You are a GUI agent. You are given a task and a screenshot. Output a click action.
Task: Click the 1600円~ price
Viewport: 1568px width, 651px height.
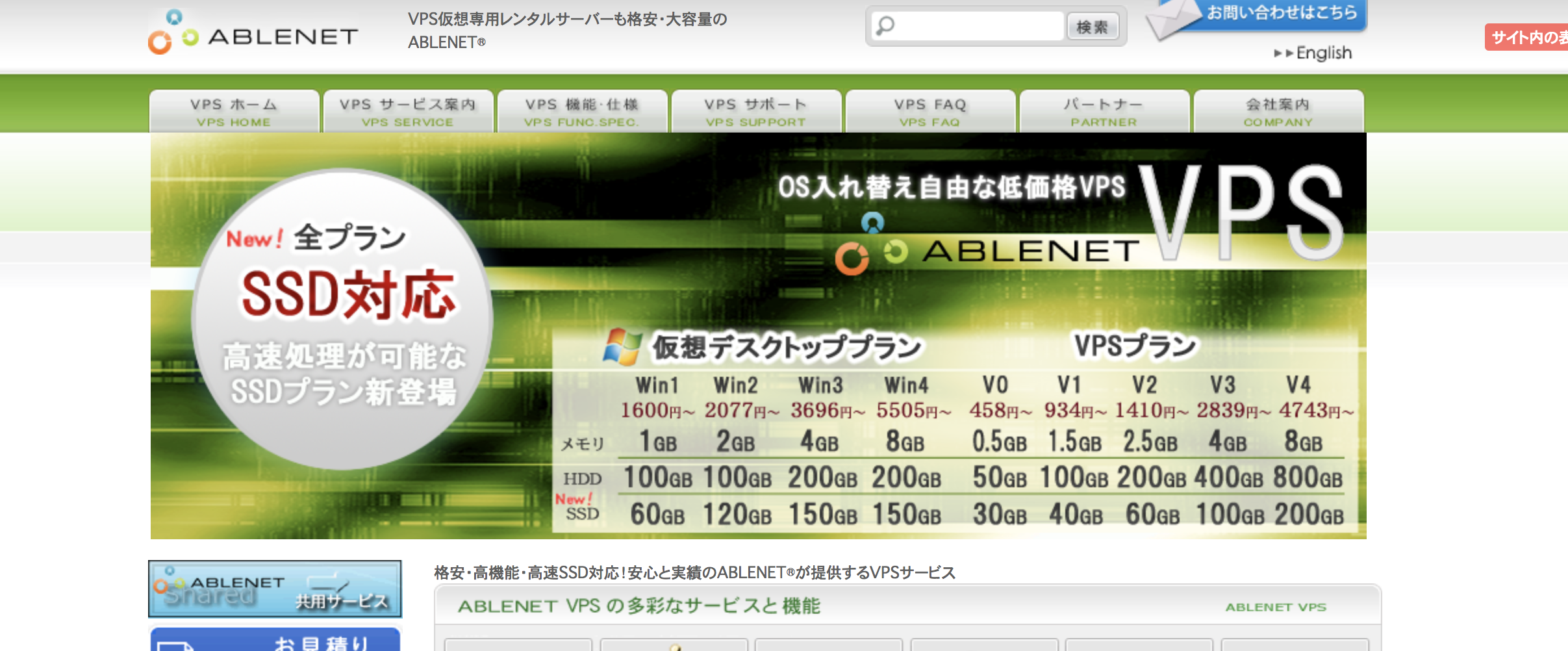tap(657, 411)
